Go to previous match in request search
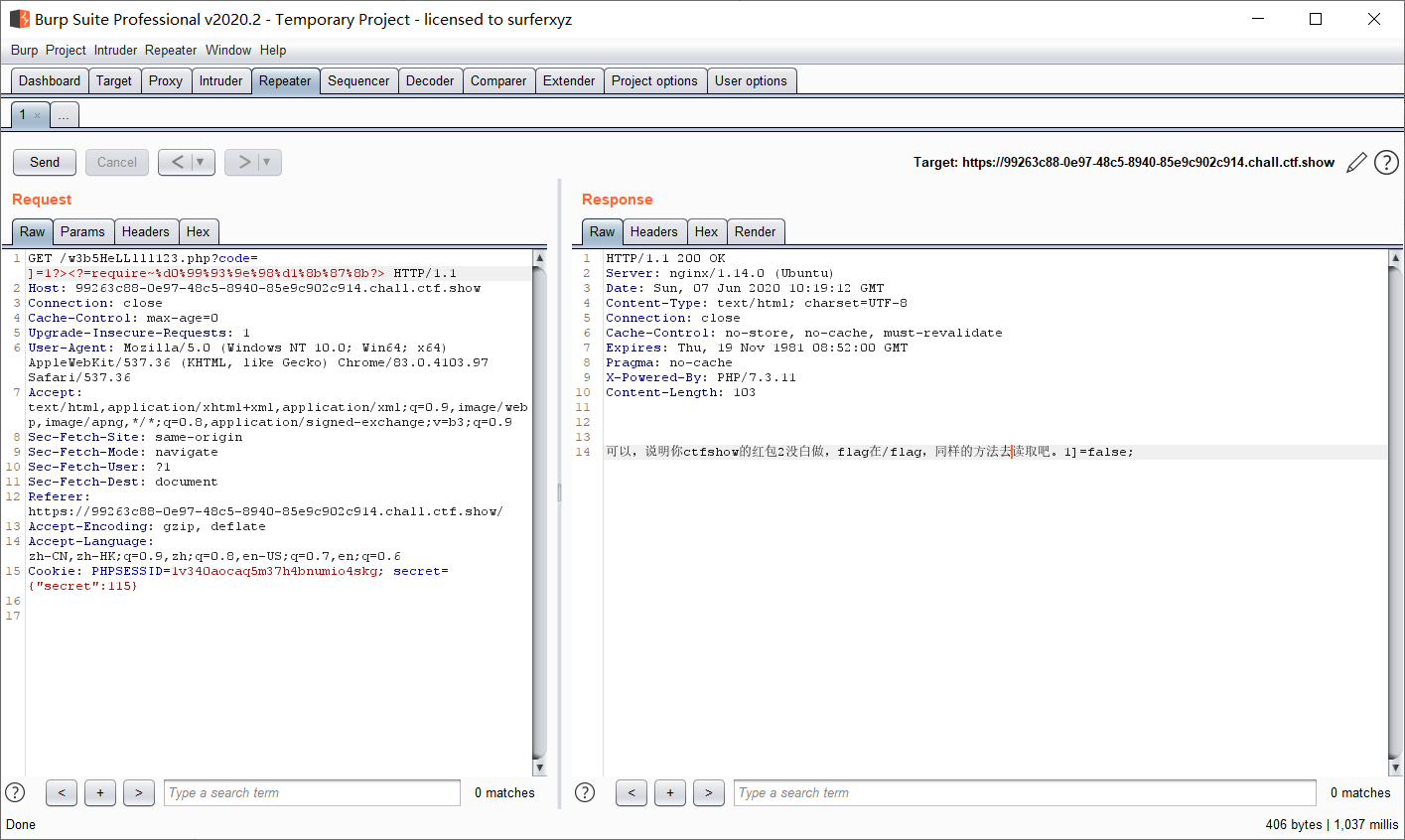 [x=62, y=792]
